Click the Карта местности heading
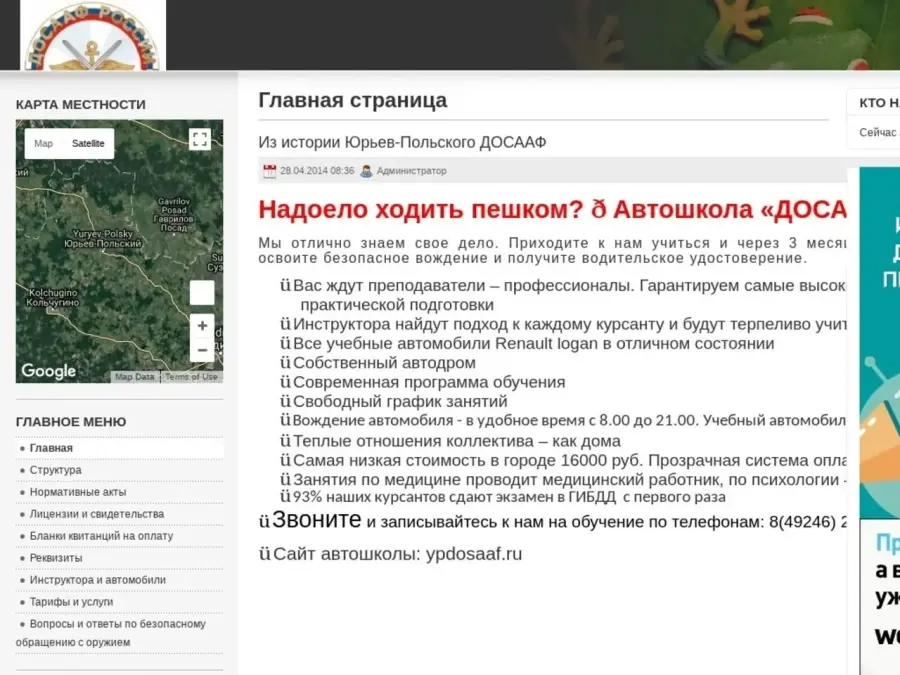Viewport: 900px width, 675px height. (x=81, y=105)
